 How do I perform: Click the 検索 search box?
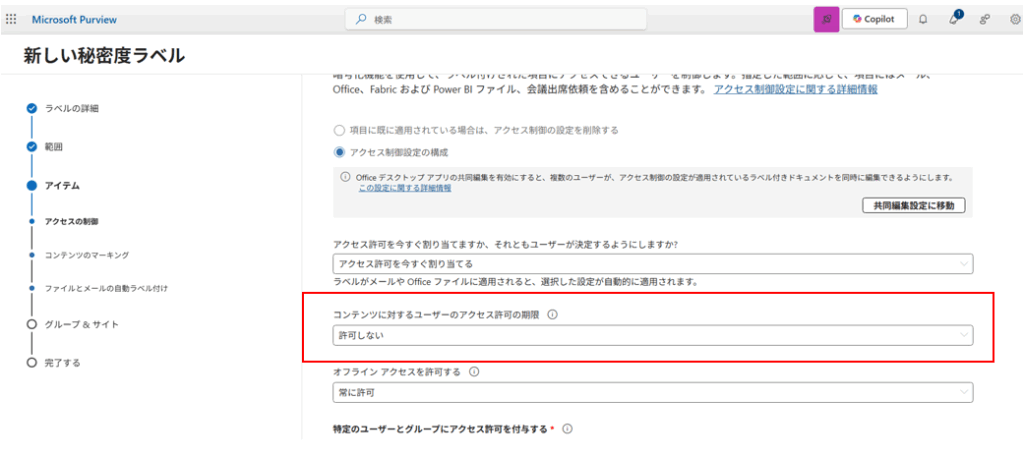(495, 19)
